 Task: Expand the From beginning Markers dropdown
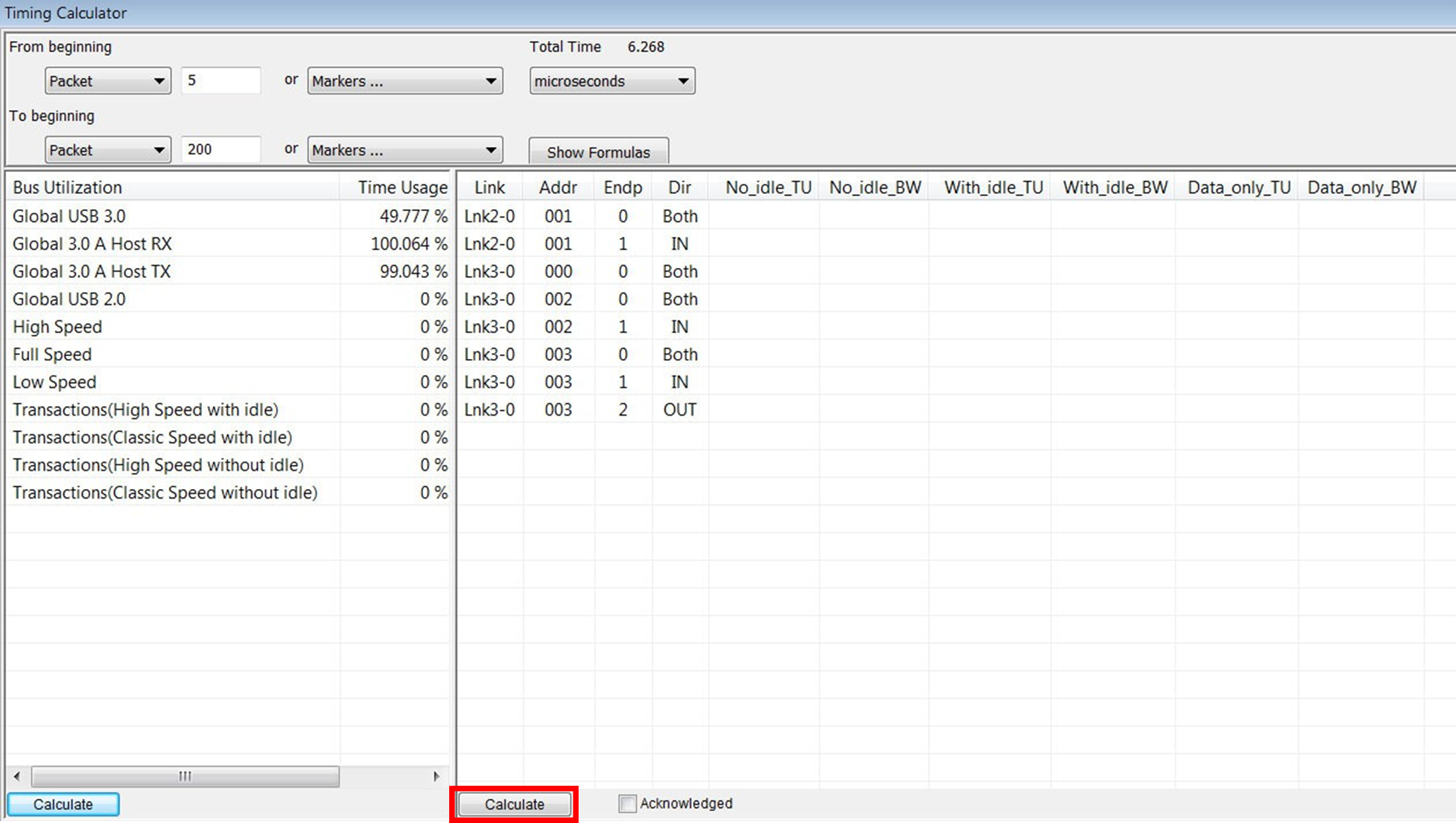(x=405, y=81)
